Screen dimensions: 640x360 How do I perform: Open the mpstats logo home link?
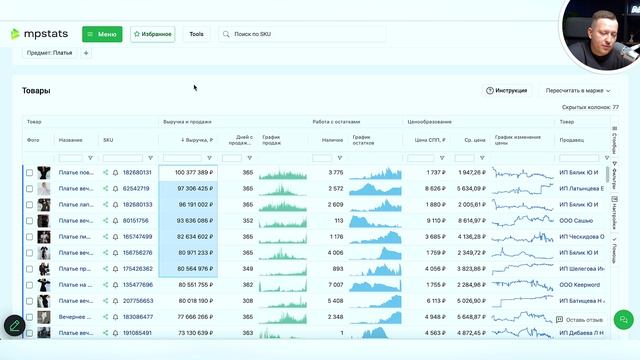click(x=40, y=34)
